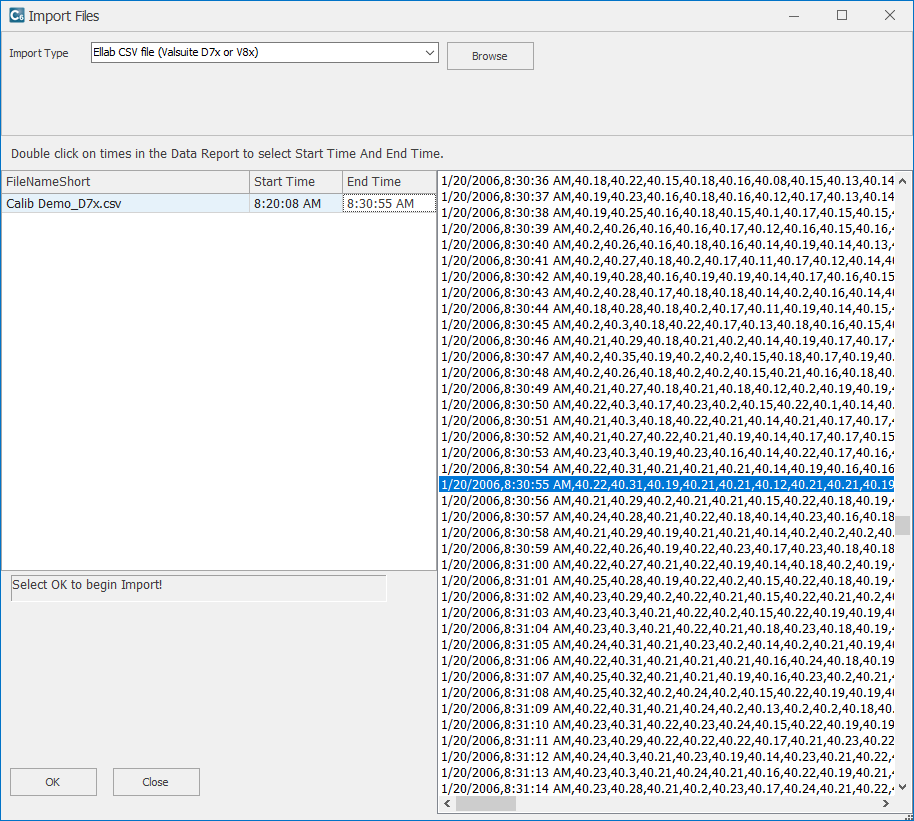The height and width of the screenshot is (821, 914).
Task: Click the Close button at bottom left
Action: pos(156,782)
